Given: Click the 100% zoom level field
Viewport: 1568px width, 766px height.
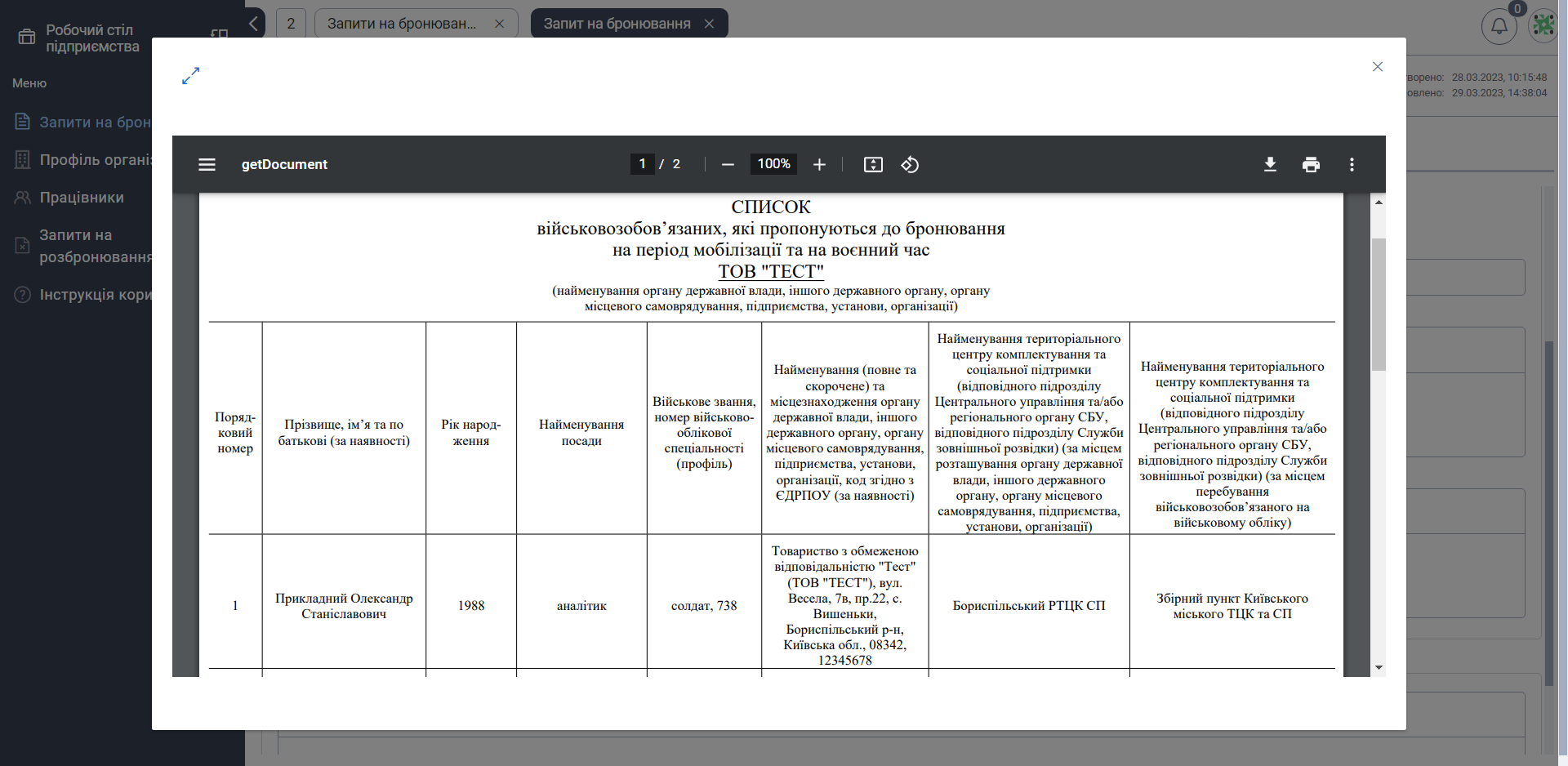Looking at the screenshot, I should (773, 164).
